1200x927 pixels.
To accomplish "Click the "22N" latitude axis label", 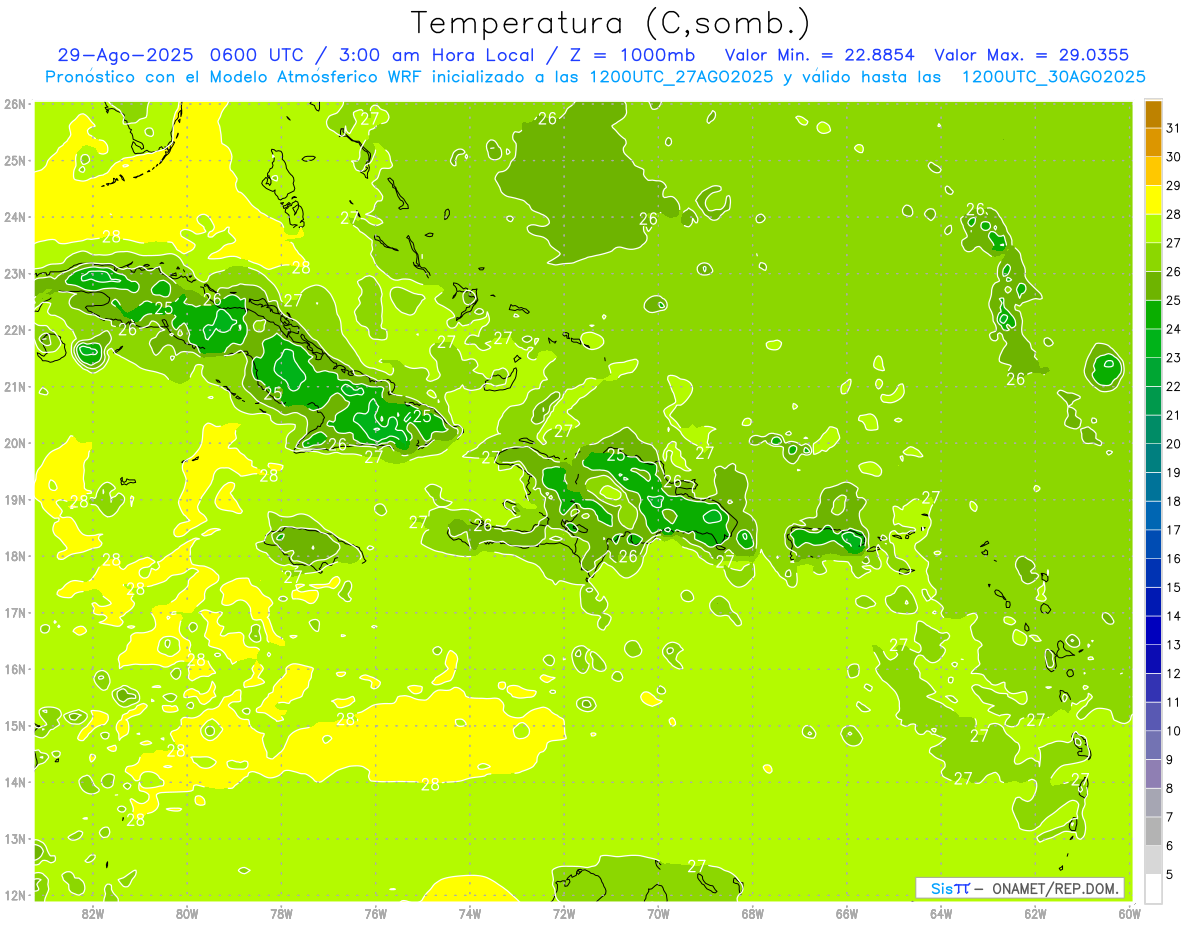I will (x=14, y=330).
